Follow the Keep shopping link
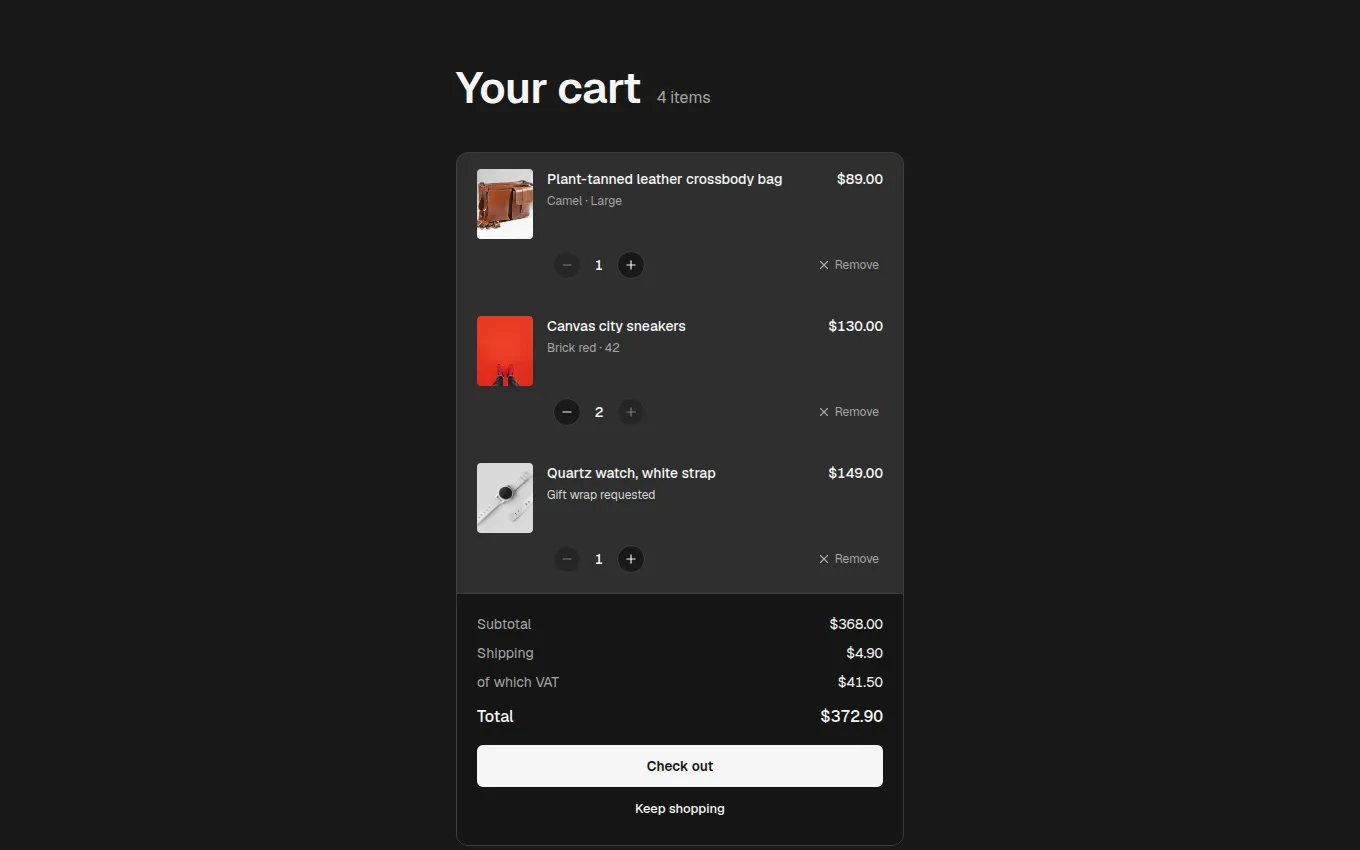1360x850 pixels. point(680,809)
